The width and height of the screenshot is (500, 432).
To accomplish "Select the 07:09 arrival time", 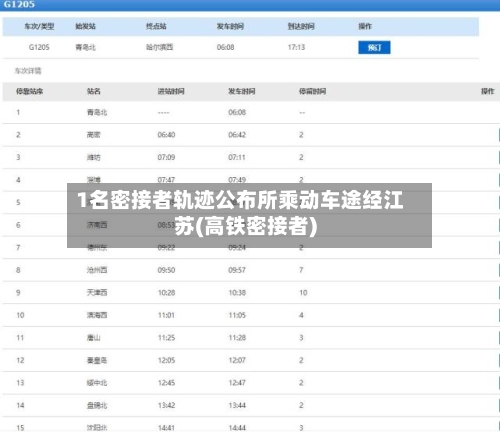I will (166, 157).
